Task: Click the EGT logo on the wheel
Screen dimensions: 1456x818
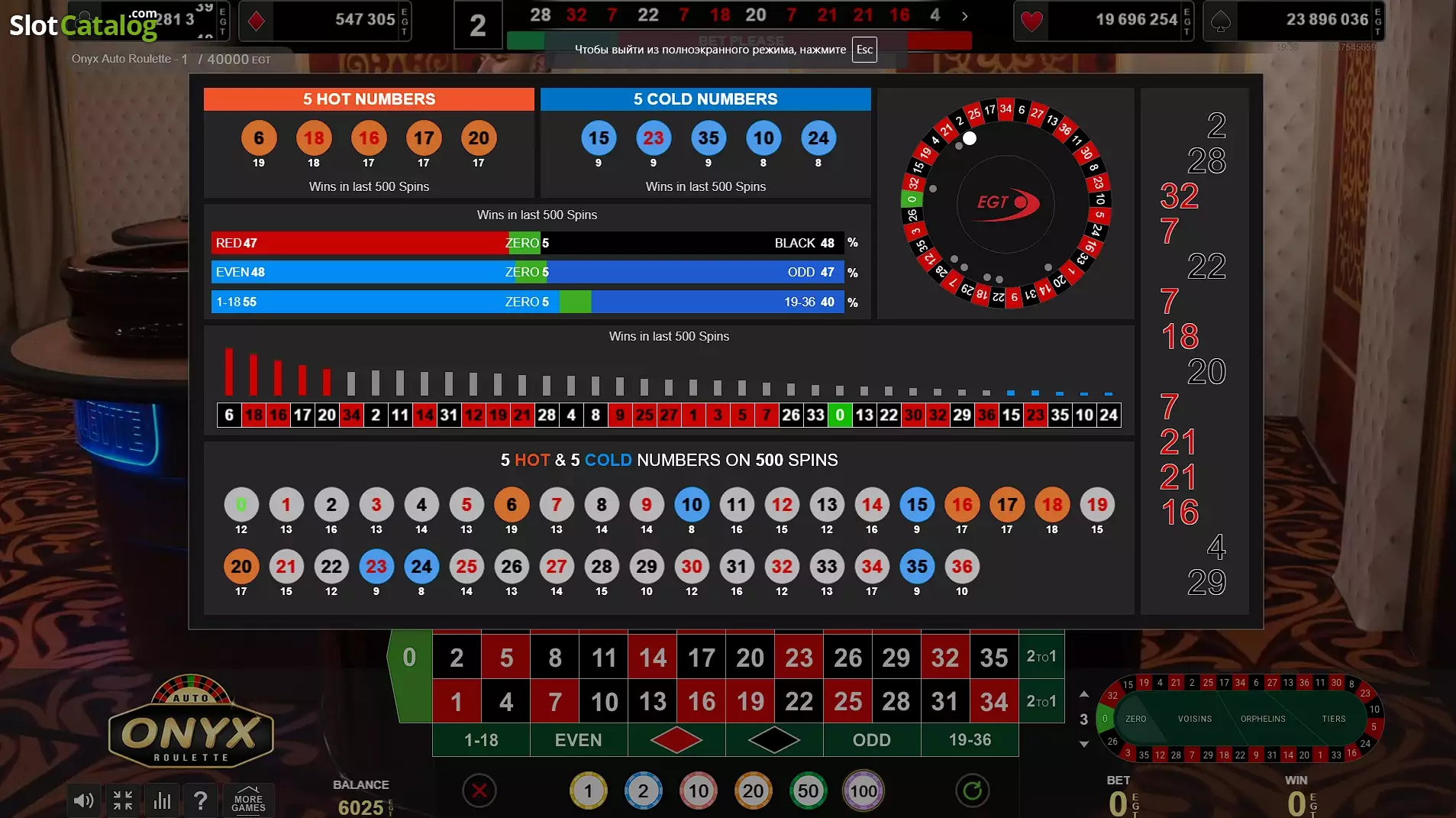Action: [x=1006, y=202]
